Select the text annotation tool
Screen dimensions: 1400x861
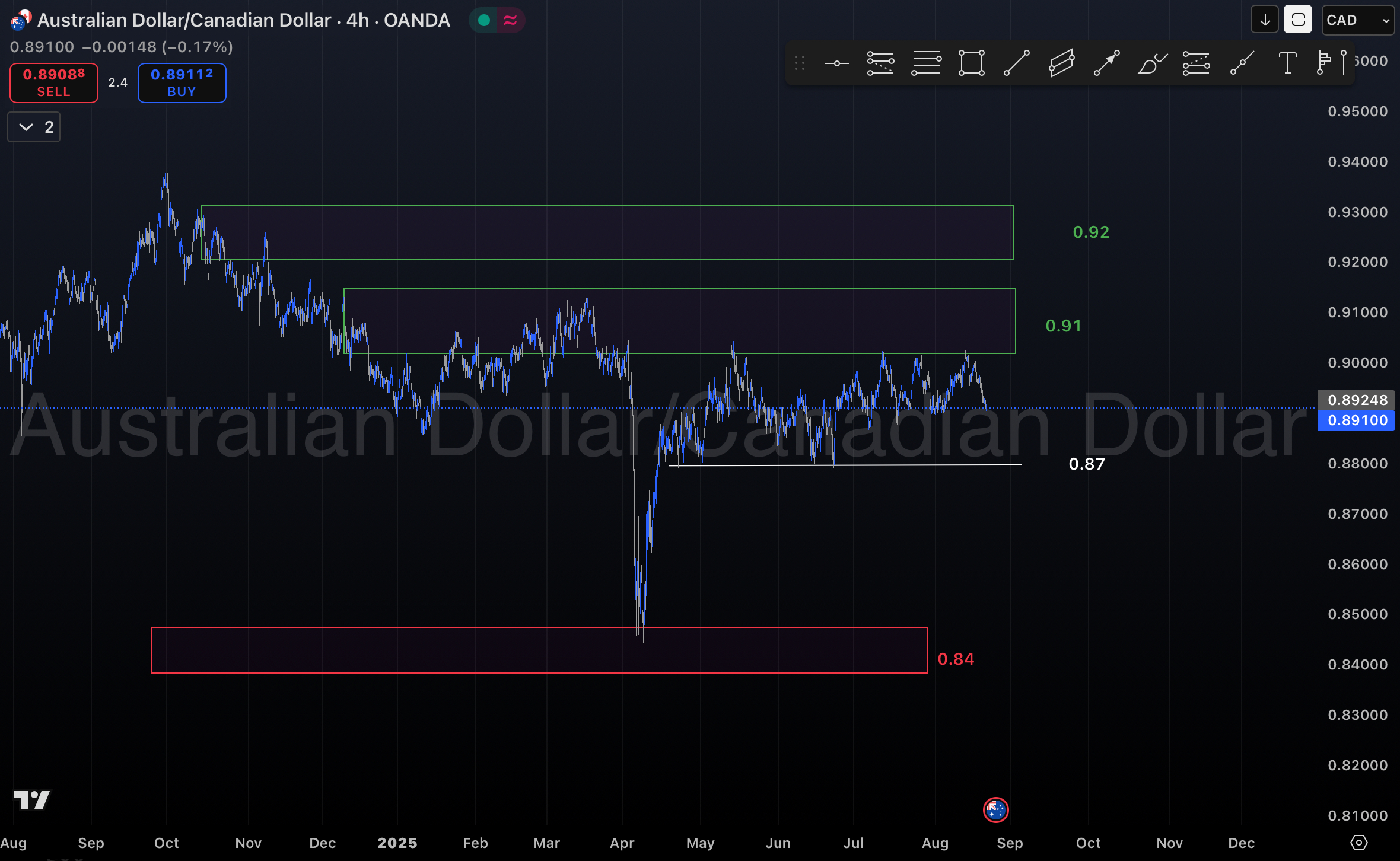[x=1287, y=63]
